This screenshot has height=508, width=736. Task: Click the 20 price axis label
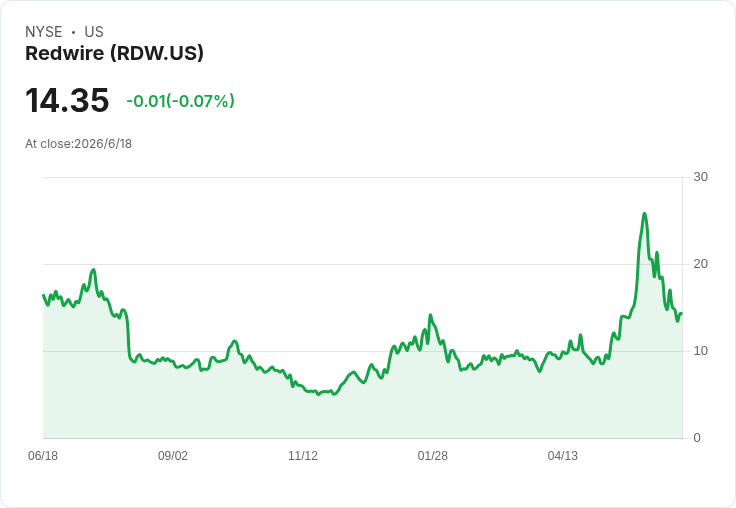pyautogui.click(x=700, y=264)
